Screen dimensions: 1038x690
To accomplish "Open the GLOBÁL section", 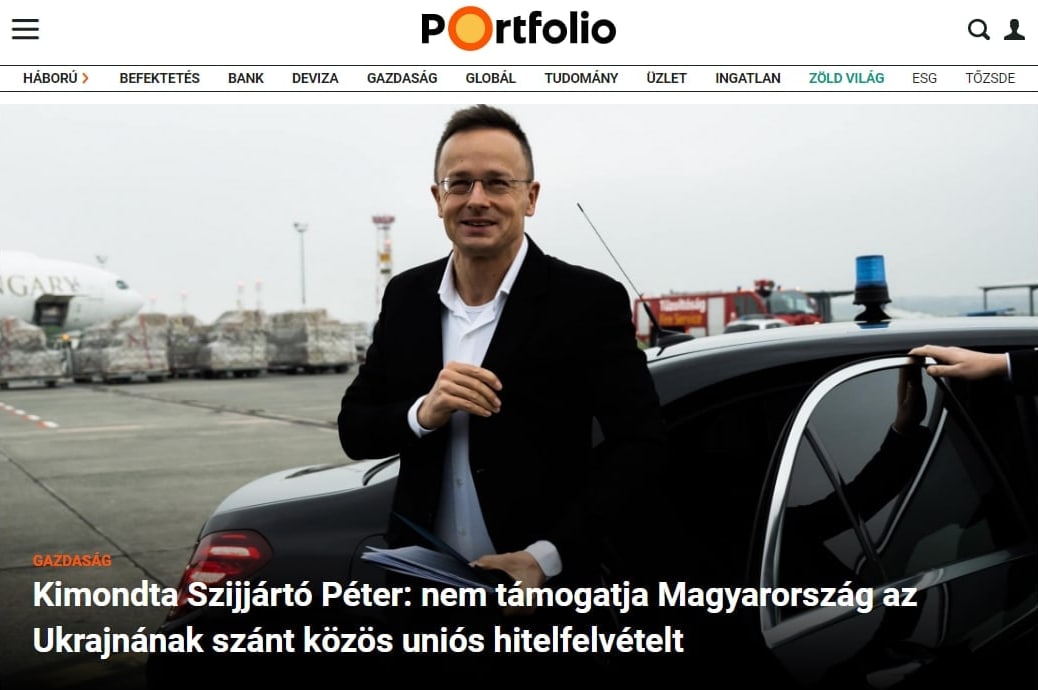I will coord(491,78).
